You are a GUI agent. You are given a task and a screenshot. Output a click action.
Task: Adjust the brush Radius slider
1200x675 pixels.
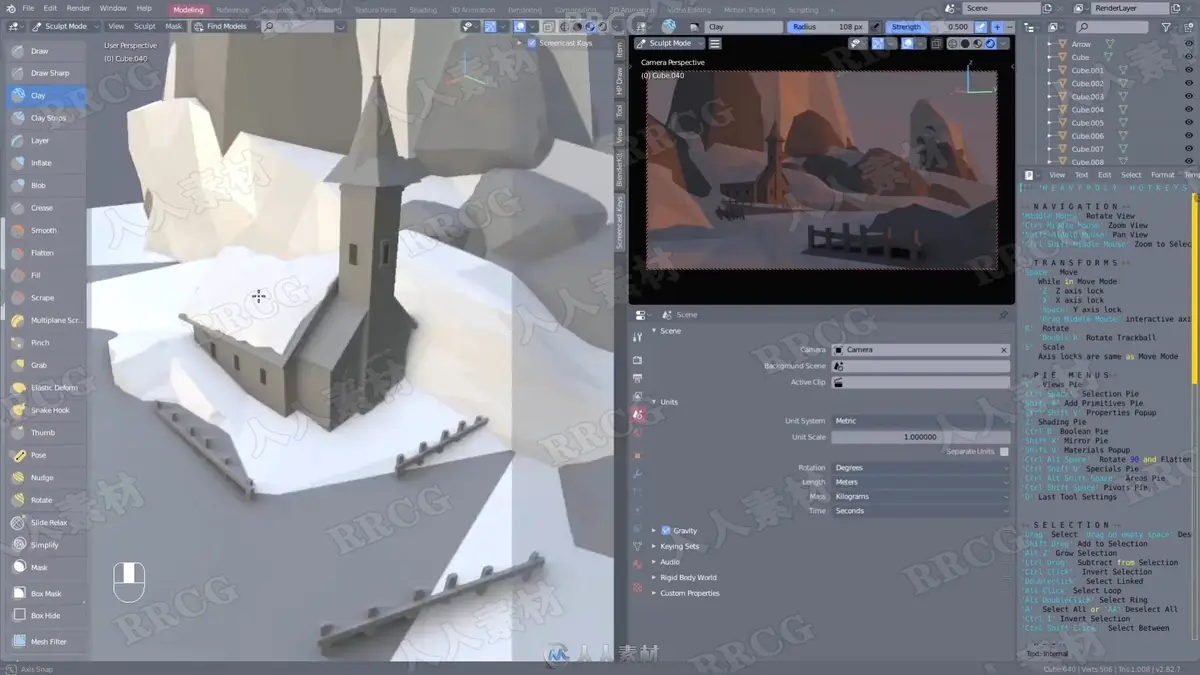[x=826, y=27]
